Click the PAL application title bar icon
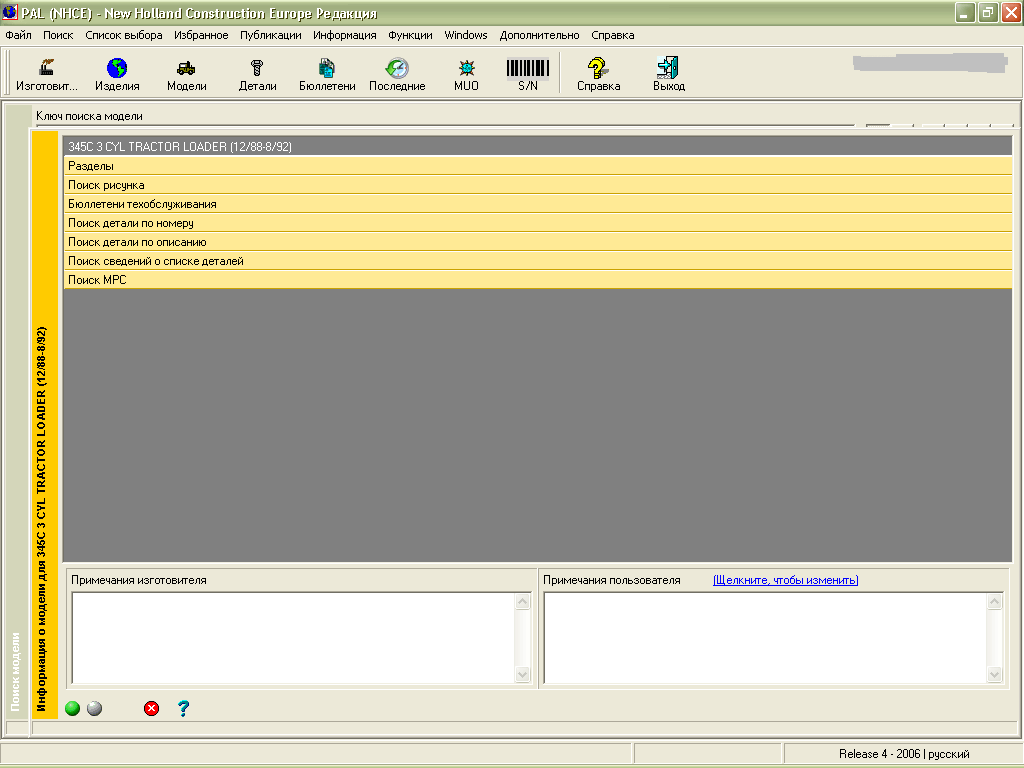 pos(10,12)
